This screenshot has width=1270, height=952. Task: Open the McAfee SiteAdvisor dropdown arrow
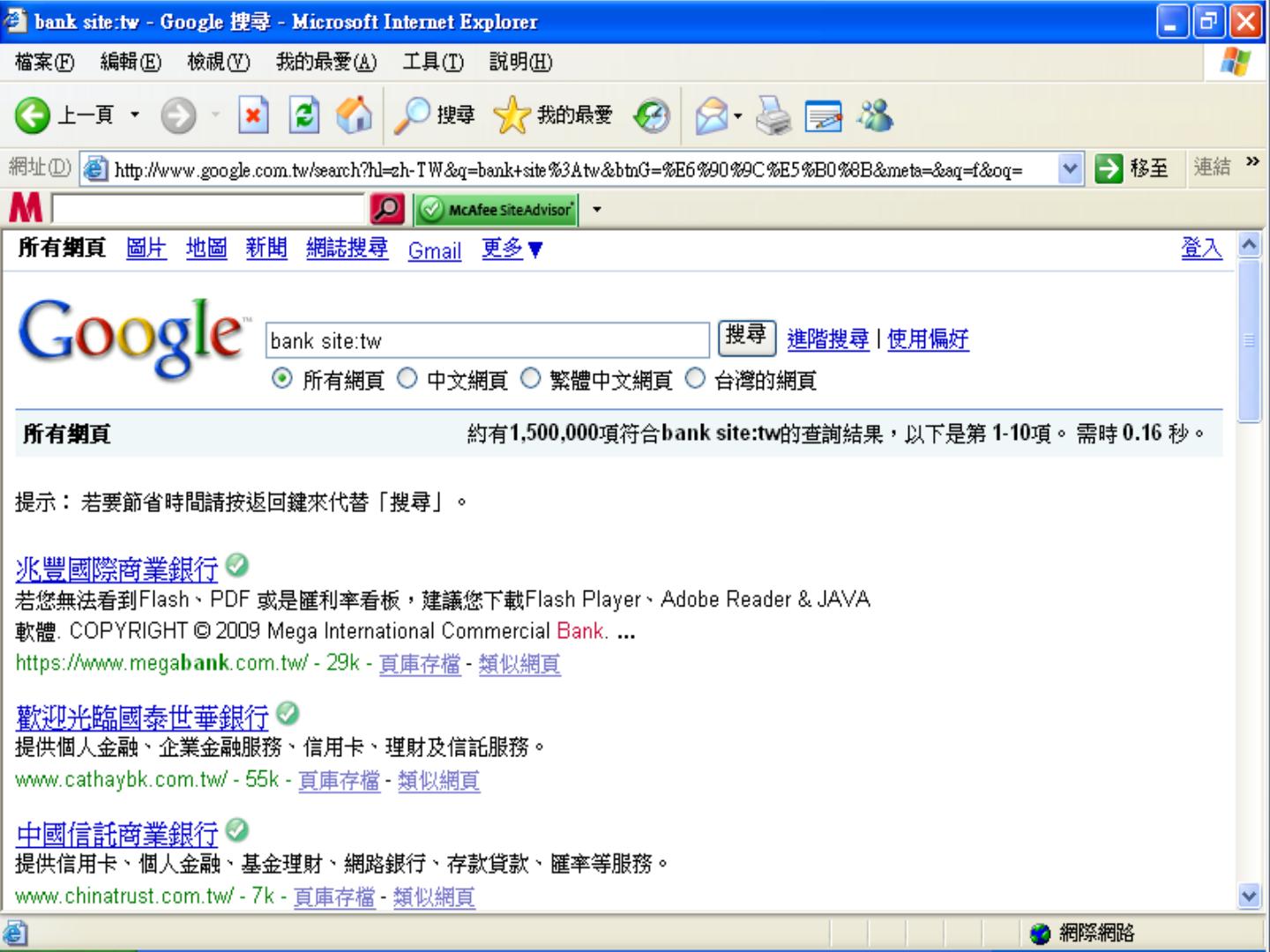(x=597, y=210)
